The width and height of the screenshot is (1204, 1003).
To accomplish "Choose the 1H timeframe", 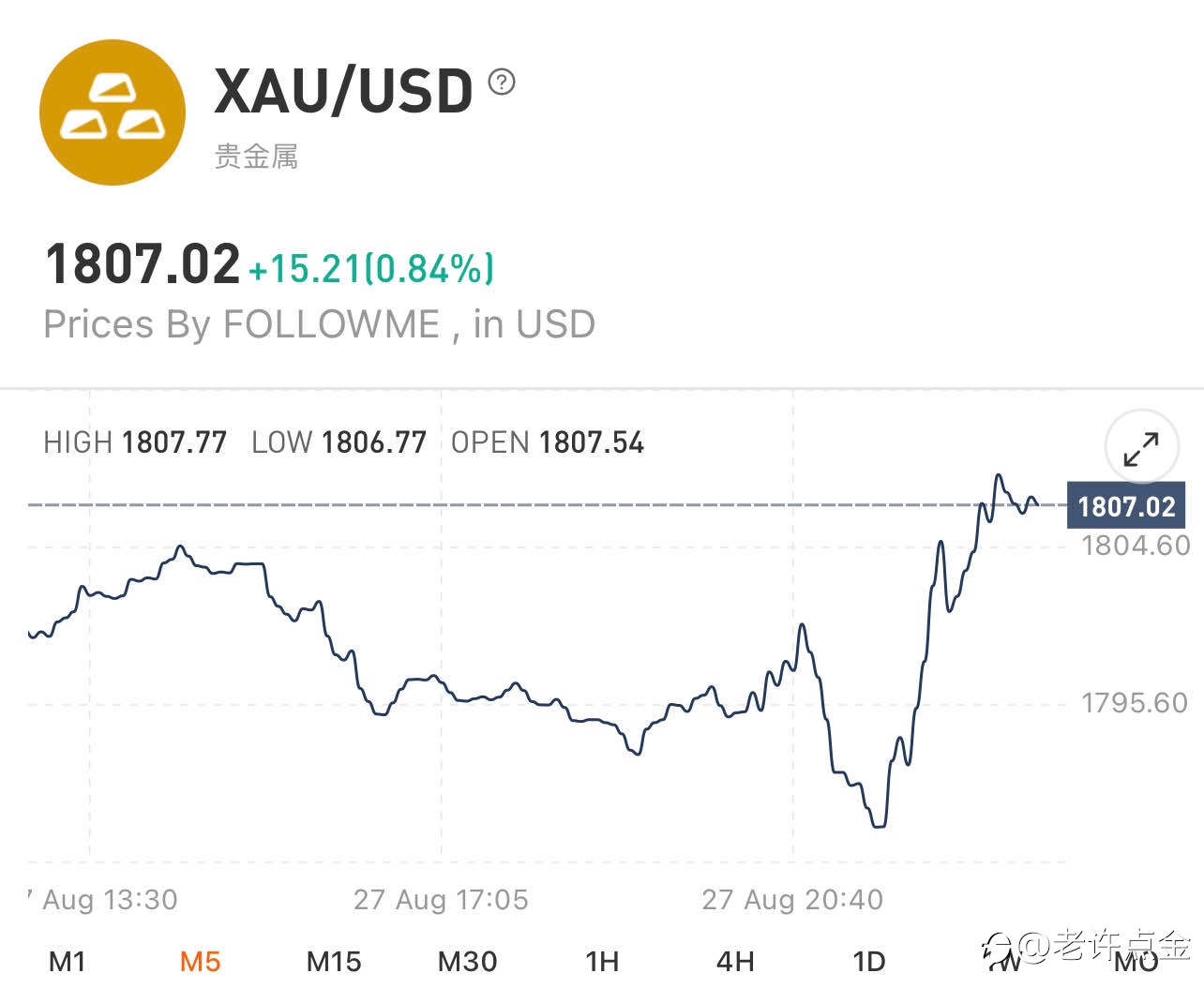I will click(x=602, y=962).
